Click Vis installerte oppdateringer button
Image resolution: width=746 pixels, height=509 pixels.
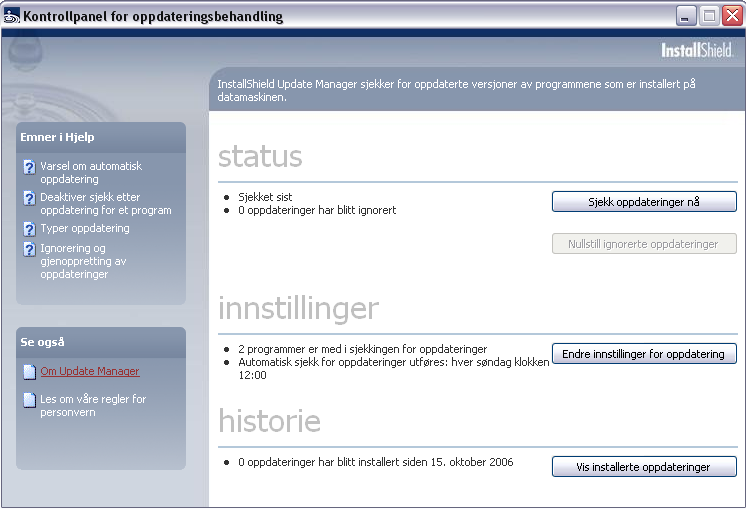point(644,467)
